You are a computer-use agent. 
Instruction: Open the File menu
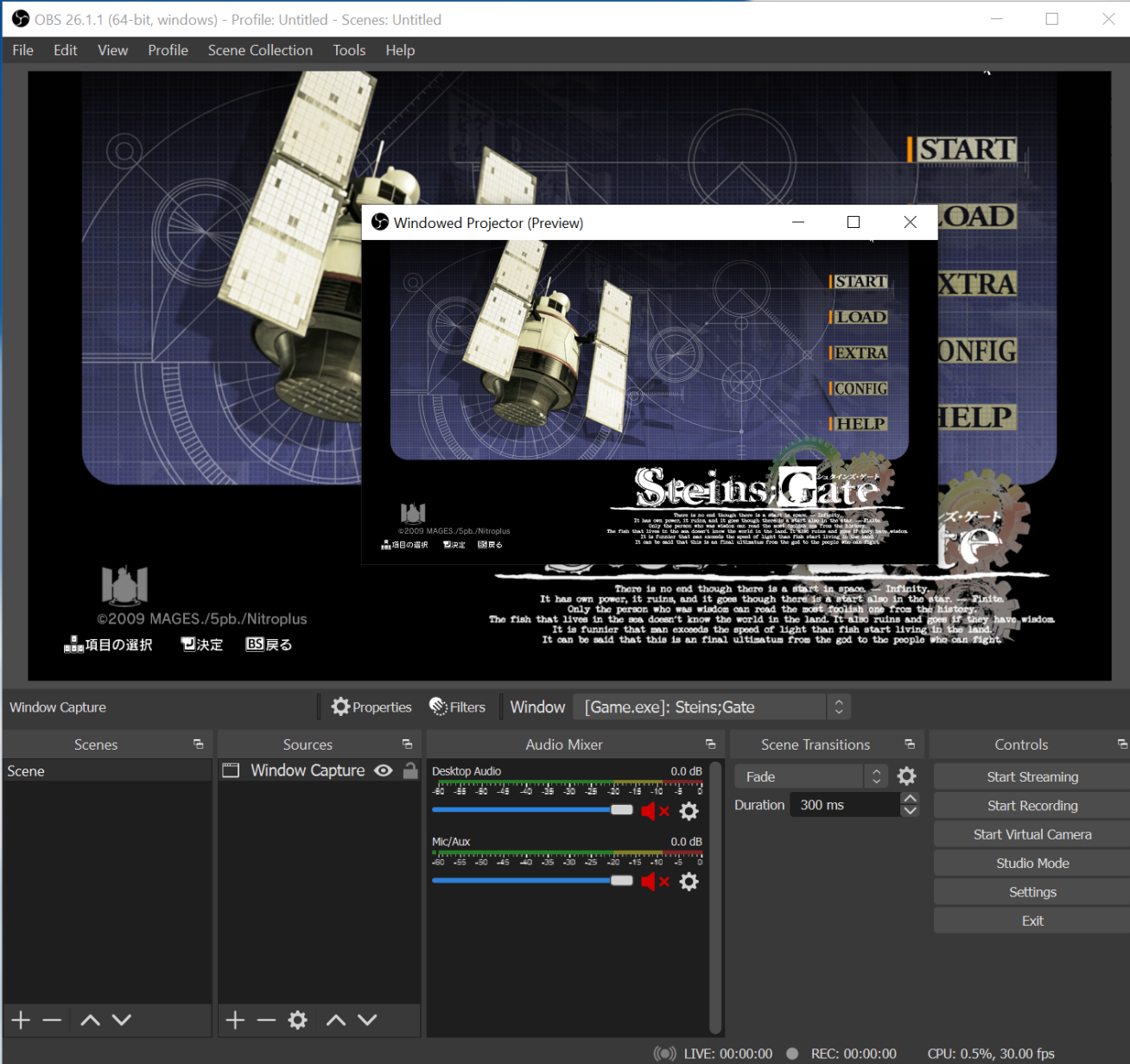pyautogui.click(x=23, y=50)
